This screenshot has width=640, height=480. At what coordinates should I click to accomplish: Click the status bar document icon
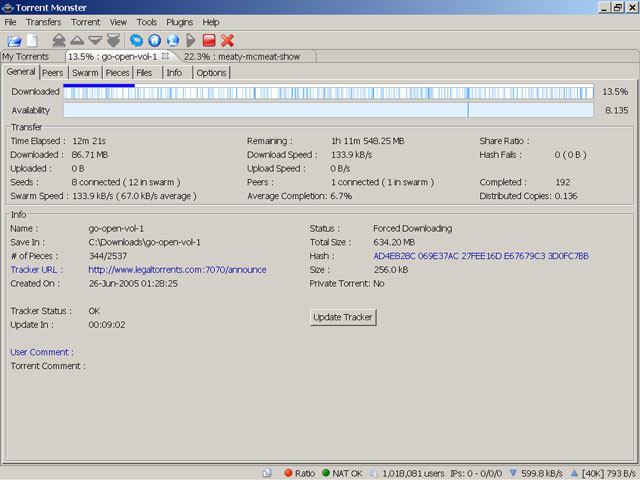[x=267, y=473]
